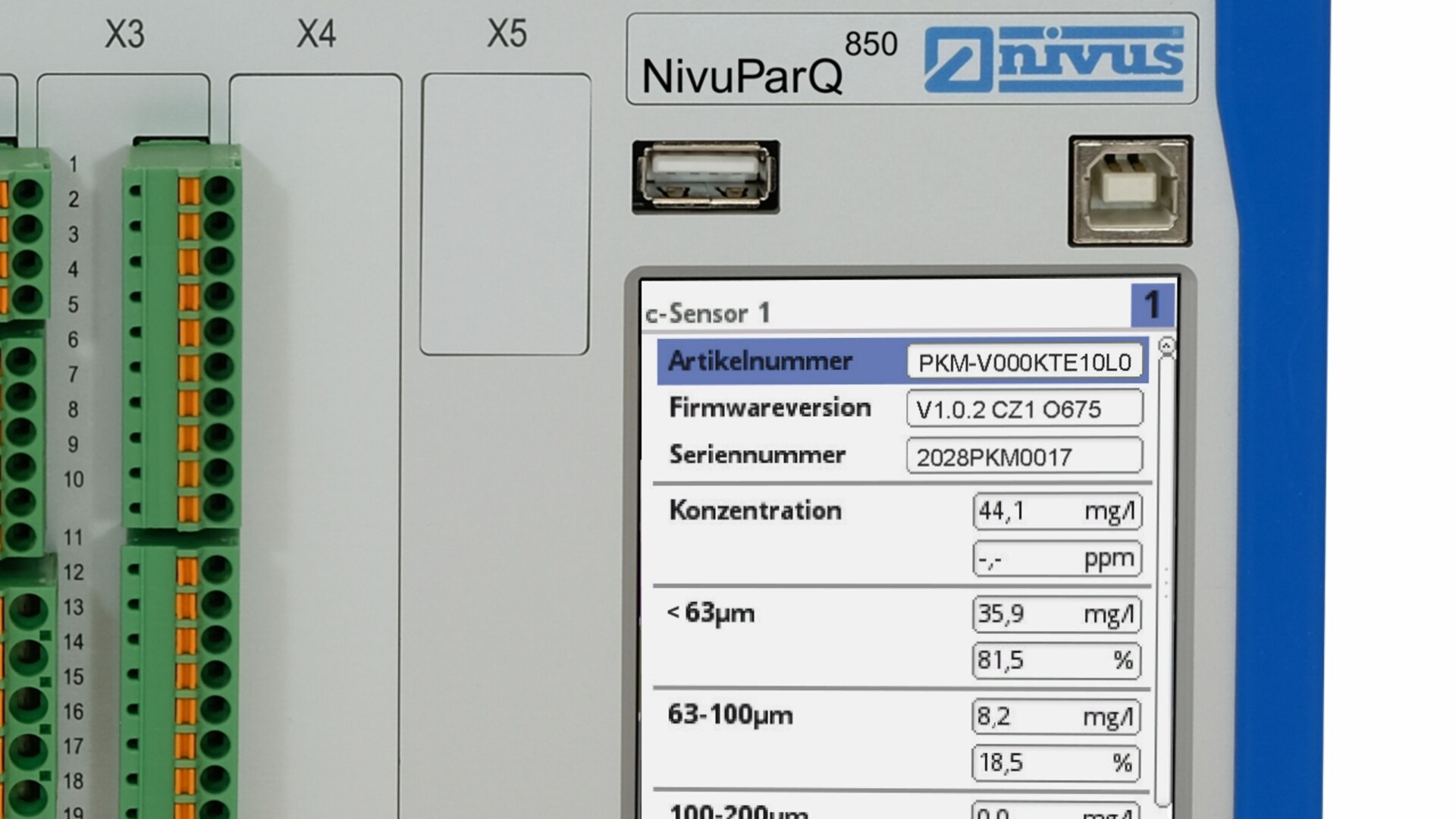Select the c-Sensor 1 header
This screenshot has height=819, width=1456.
coord(708,313)
